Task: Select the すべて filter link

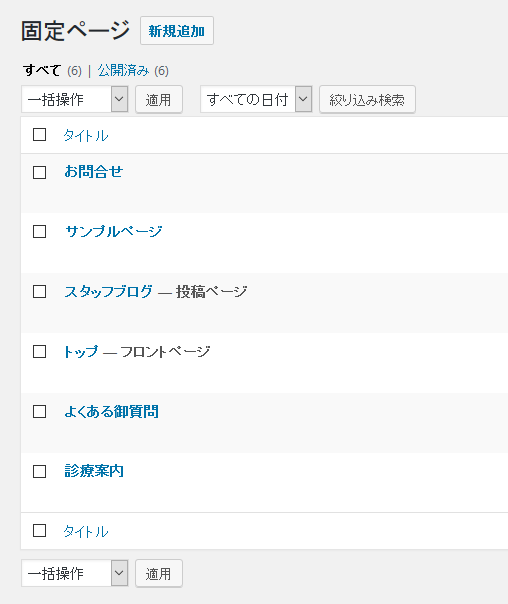Action: [x=42, y=71]
